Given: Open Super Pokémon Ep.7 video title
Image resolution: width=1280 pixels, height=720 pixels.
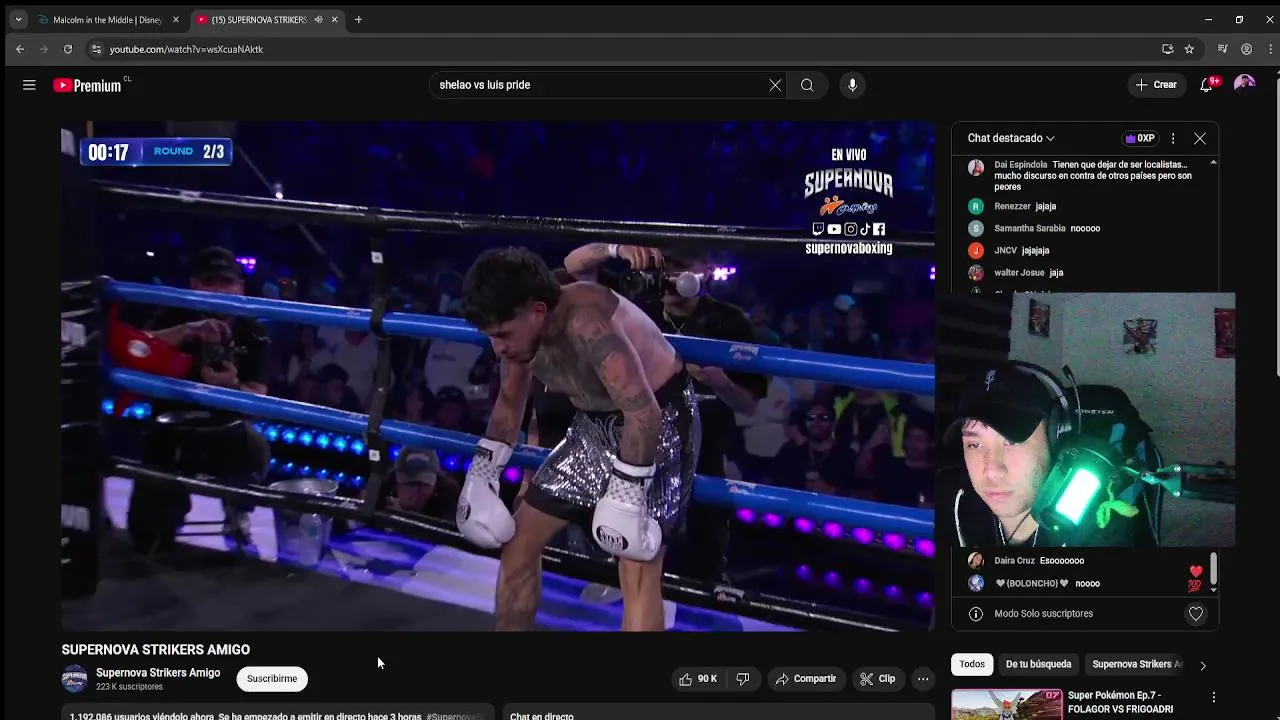Looking at the screenshot, I should (1120, 702).
